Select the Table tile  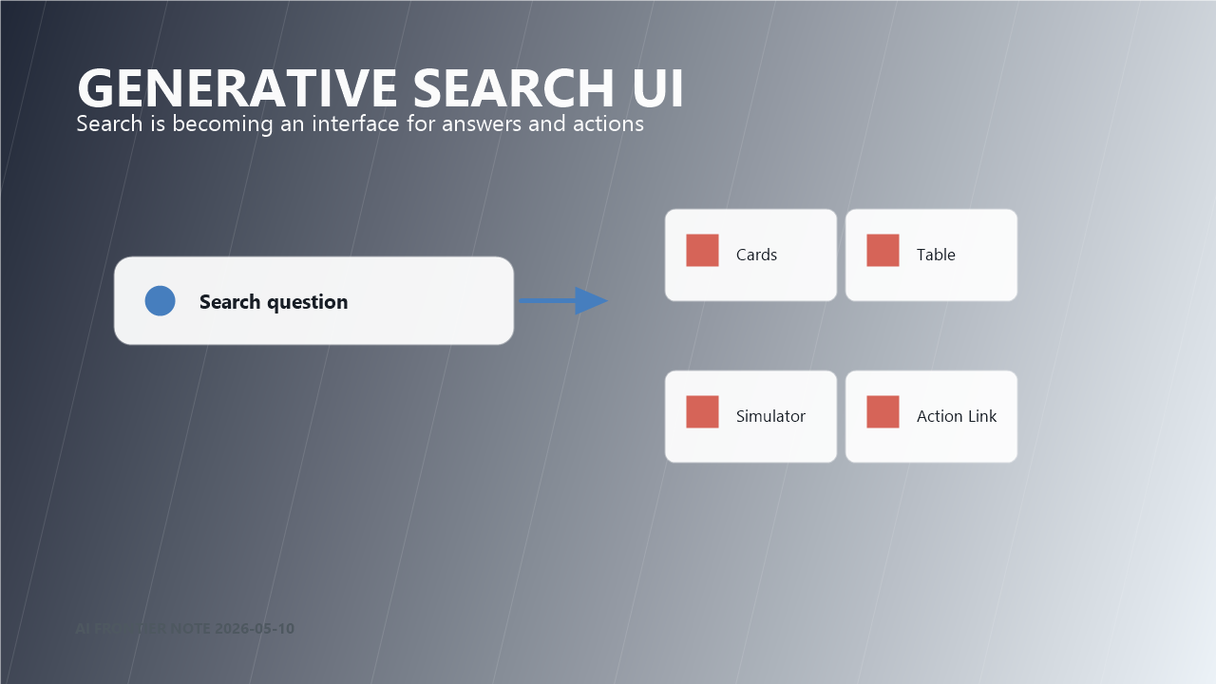(931, 255)
